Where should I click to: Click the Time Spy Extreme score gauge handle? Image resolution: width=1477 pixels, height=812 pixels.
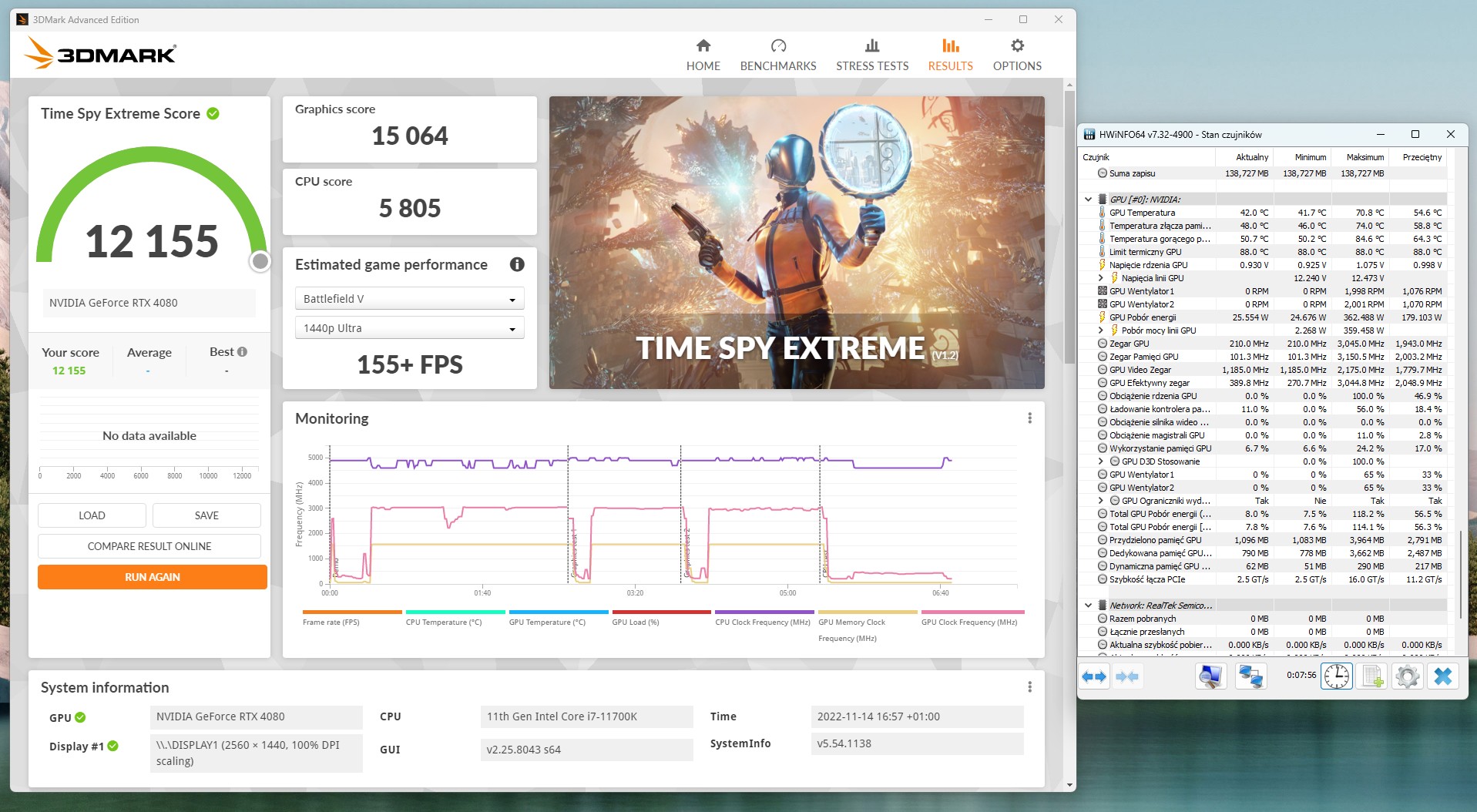(259, 261)
